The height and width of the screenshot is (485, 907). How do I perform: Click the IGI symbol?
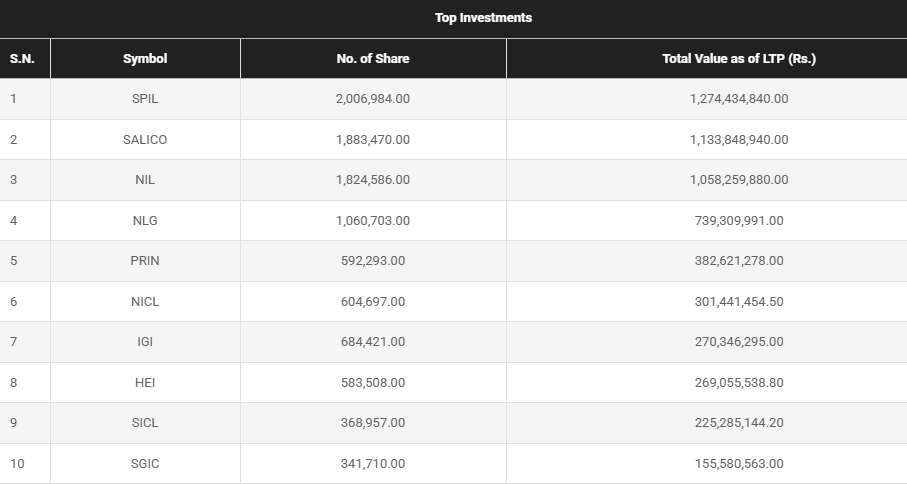click(145, 342)
